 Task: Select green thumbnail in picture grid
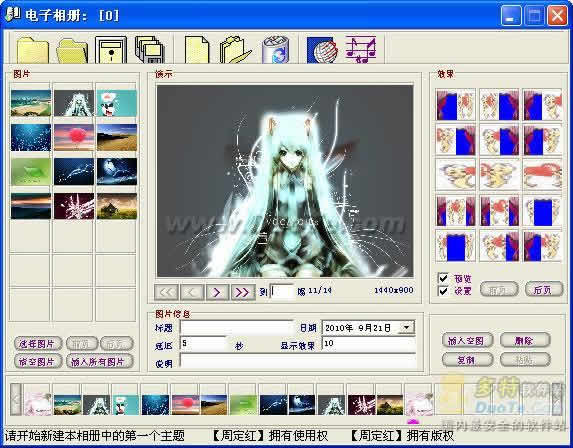click(x=31, y=171)
